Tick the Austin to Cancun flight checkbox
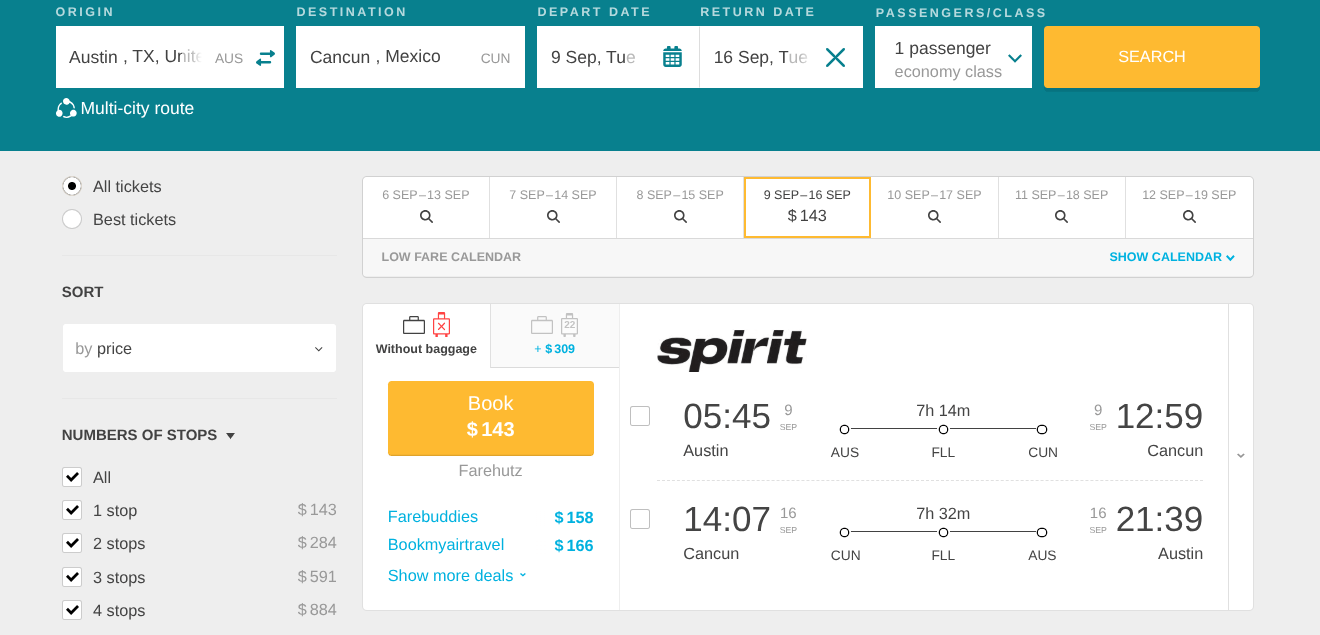 640,416
